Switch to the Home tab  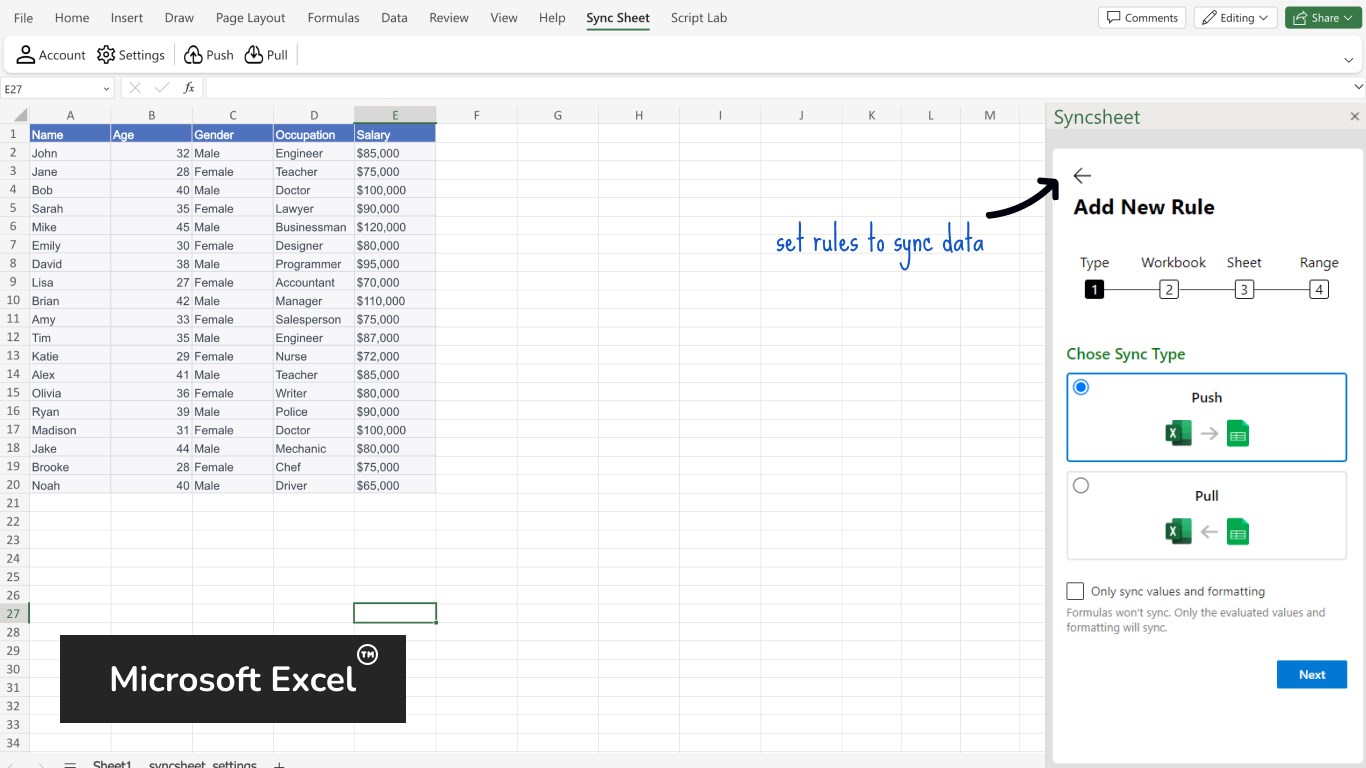[72, 18]
